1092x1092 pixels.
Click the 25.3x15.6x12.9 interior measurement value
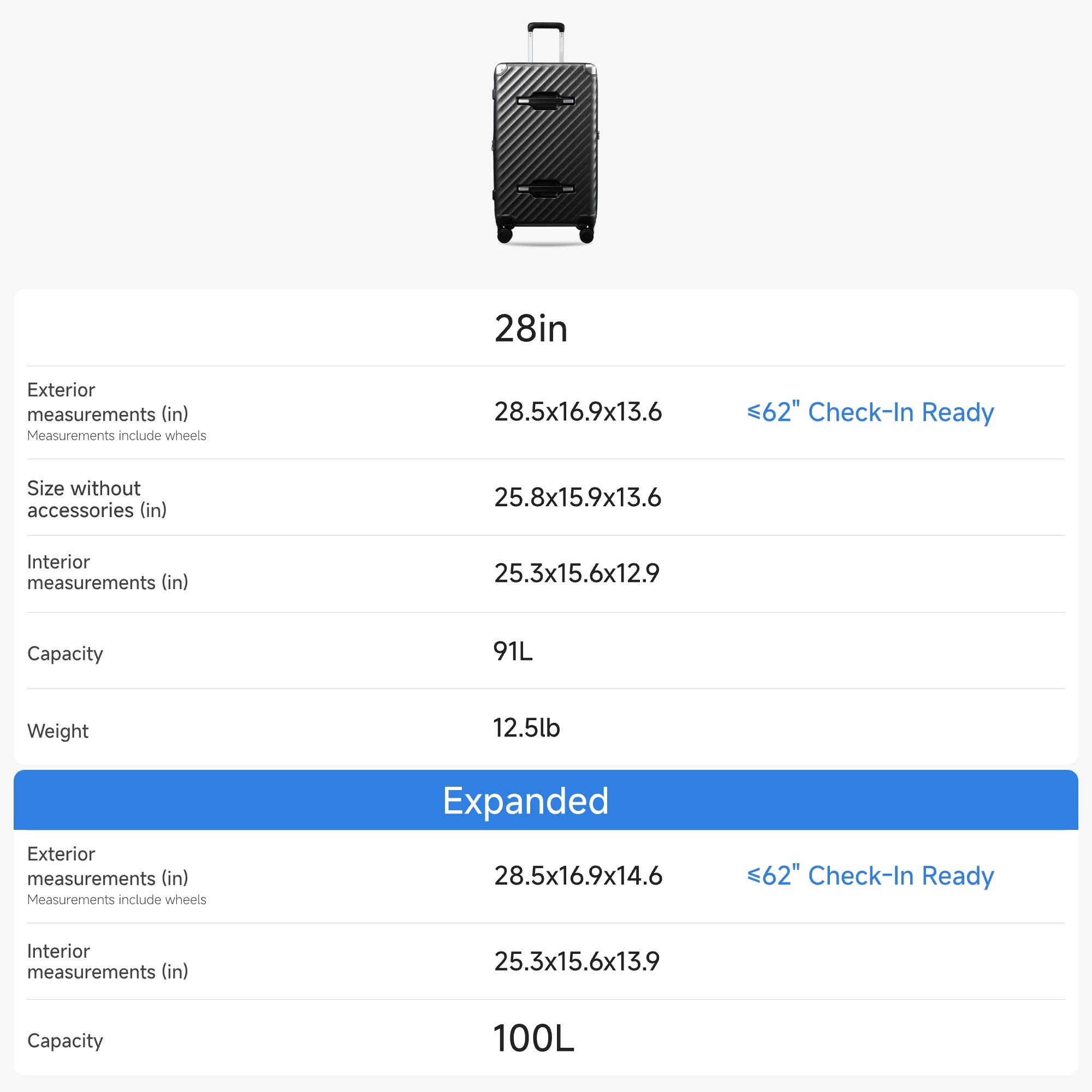pyautogui.click(x=577, y=573)
